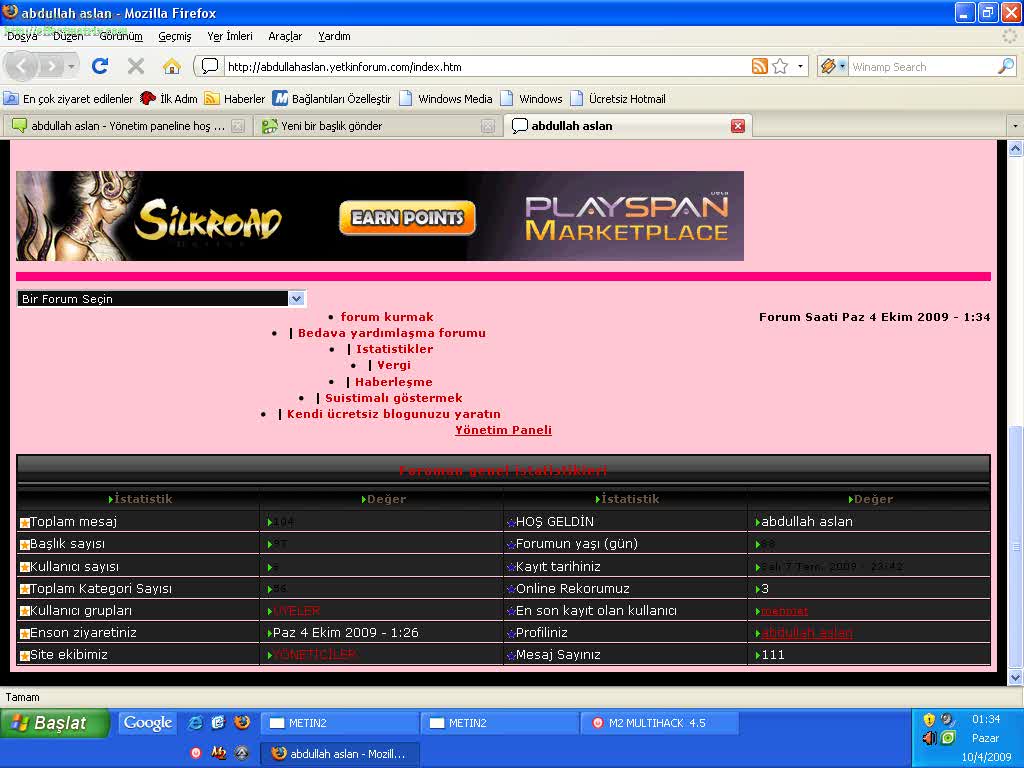Open the Haberler feed bookmark
Image resolution: width=1024 pixels, height=768 pixels.
(x=234, y=99)
